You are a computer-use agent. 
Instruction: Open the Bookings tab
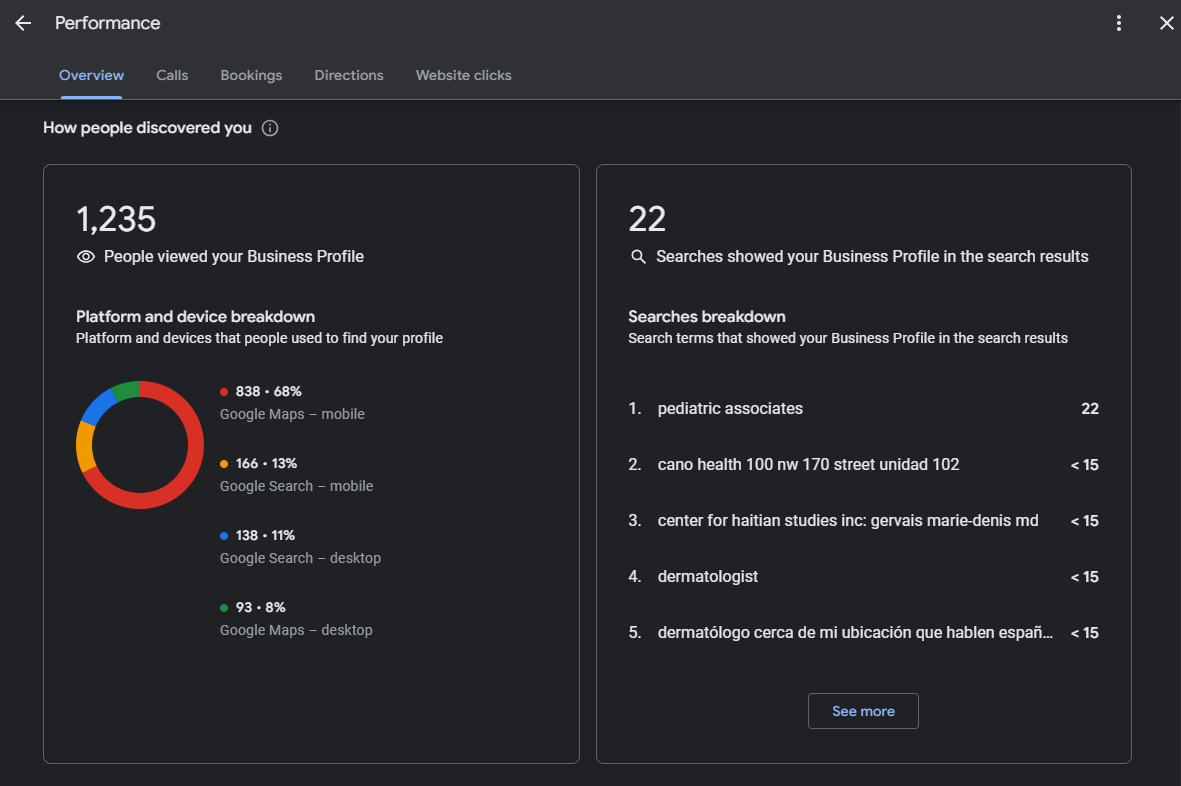point(251,75)
